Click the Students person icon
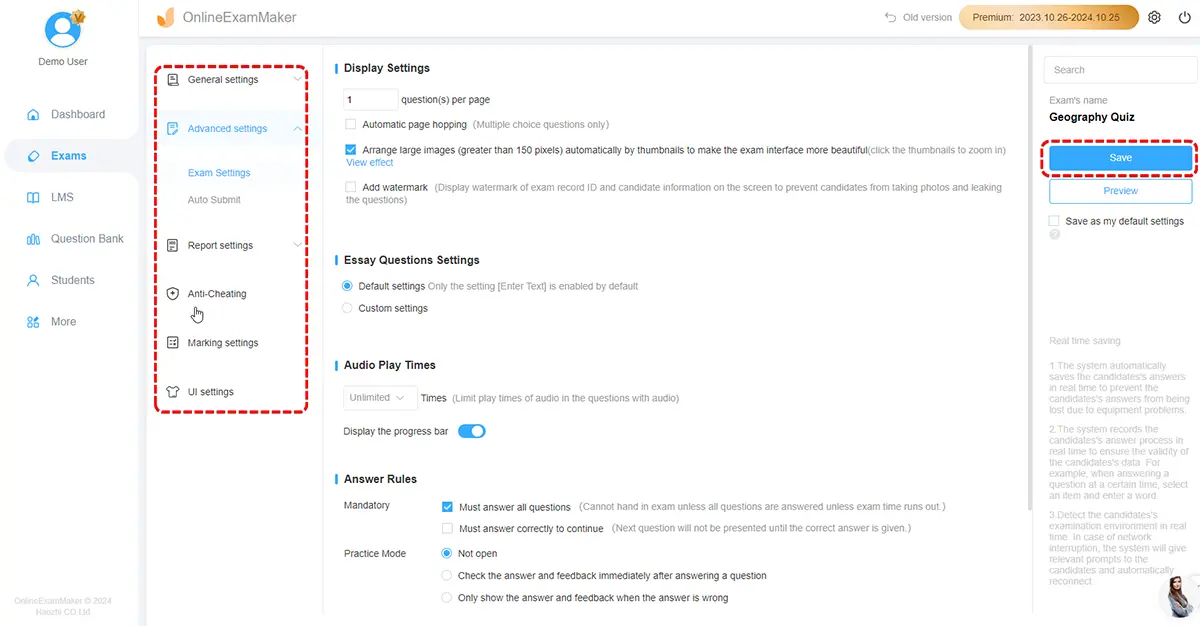This screenshot has width=1200, height=626. pyautogui.click(x=33, y=281)
